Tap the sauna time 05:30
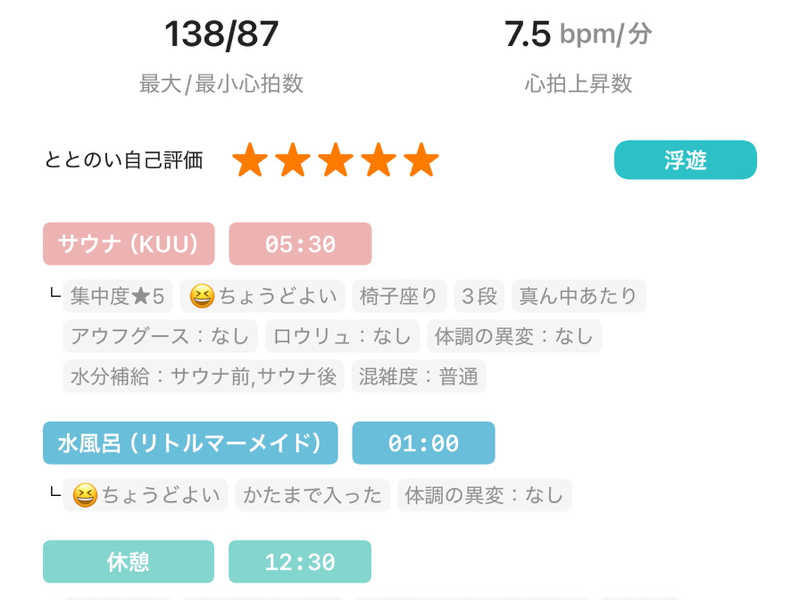This screenshot has height=600, width=800. [300, 244]
